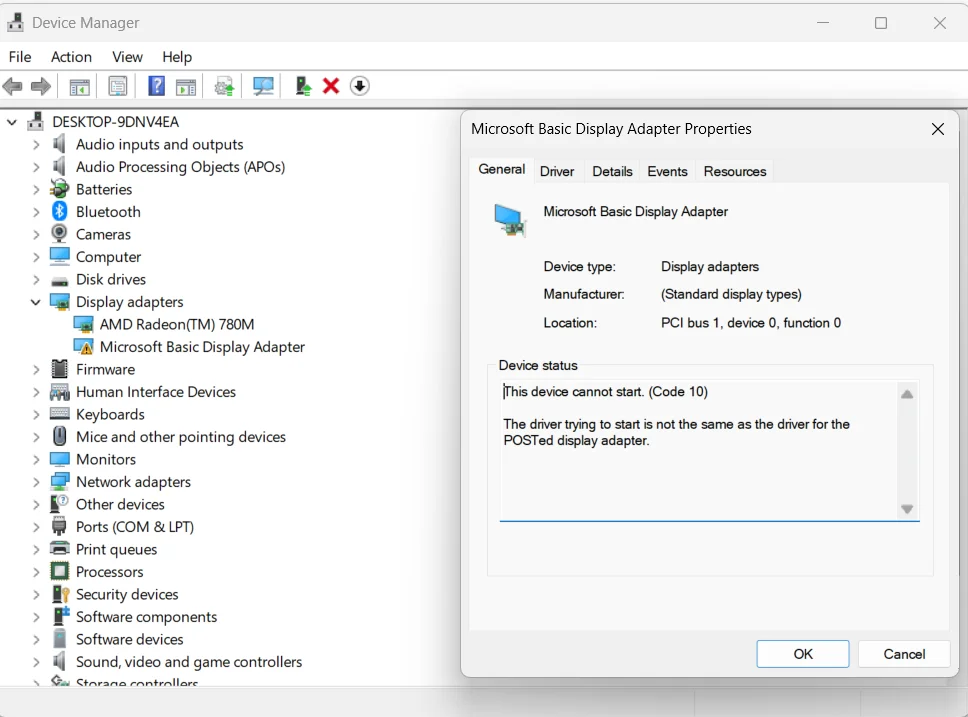Open the File menu

[x=20, y=57]
